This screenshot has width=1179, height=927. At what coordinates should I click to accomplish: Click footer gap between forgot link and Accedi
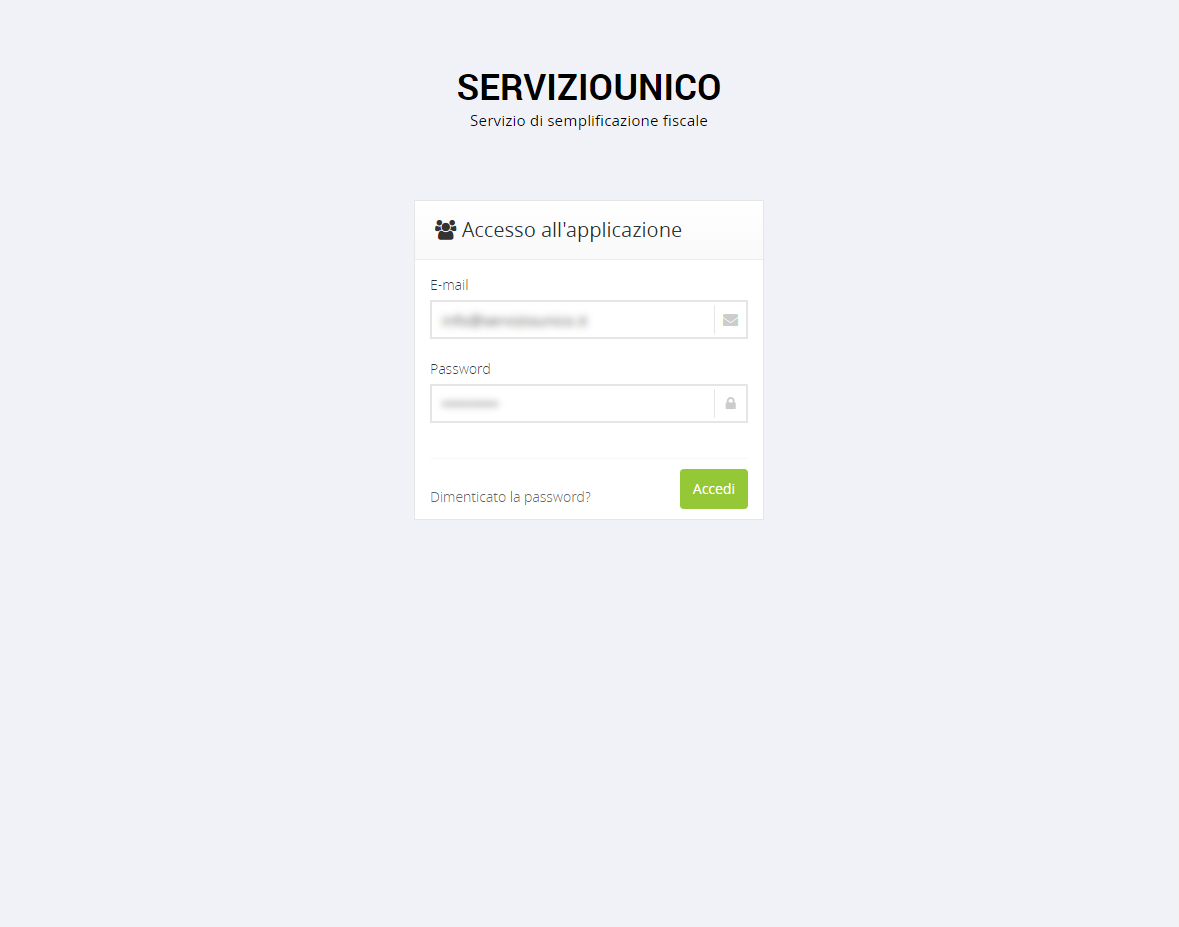click(635, 492)
